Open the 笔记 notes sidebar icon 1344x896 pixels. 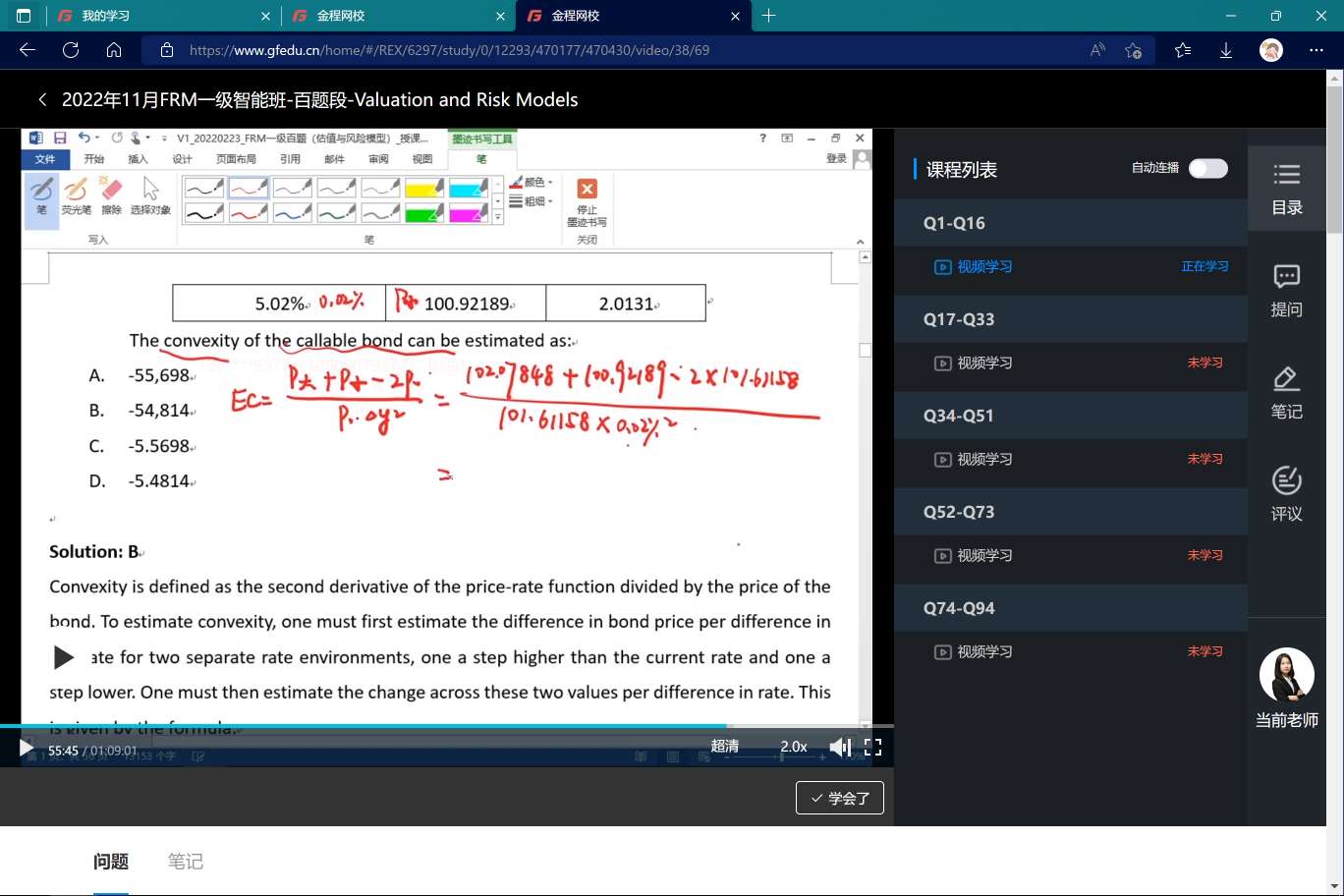(x=1286, y=393)
